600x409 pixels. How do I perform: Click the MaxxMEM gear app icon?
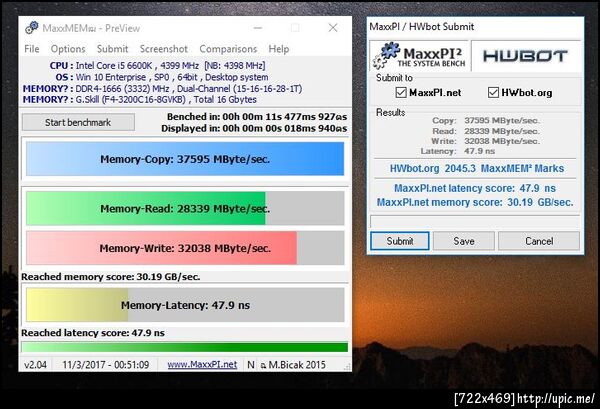click(x=31, y=28)
